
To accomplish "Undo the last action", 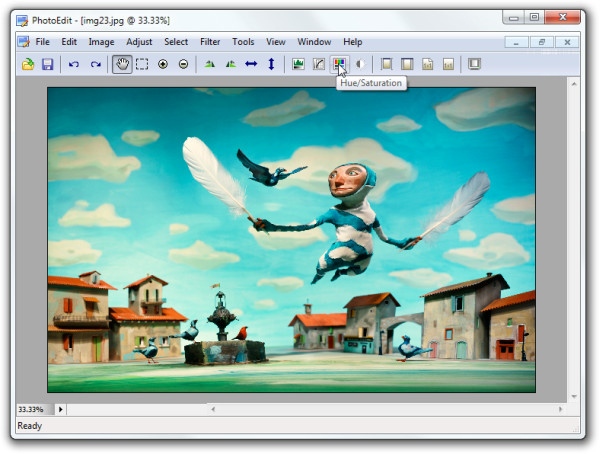I will [74, 64].
